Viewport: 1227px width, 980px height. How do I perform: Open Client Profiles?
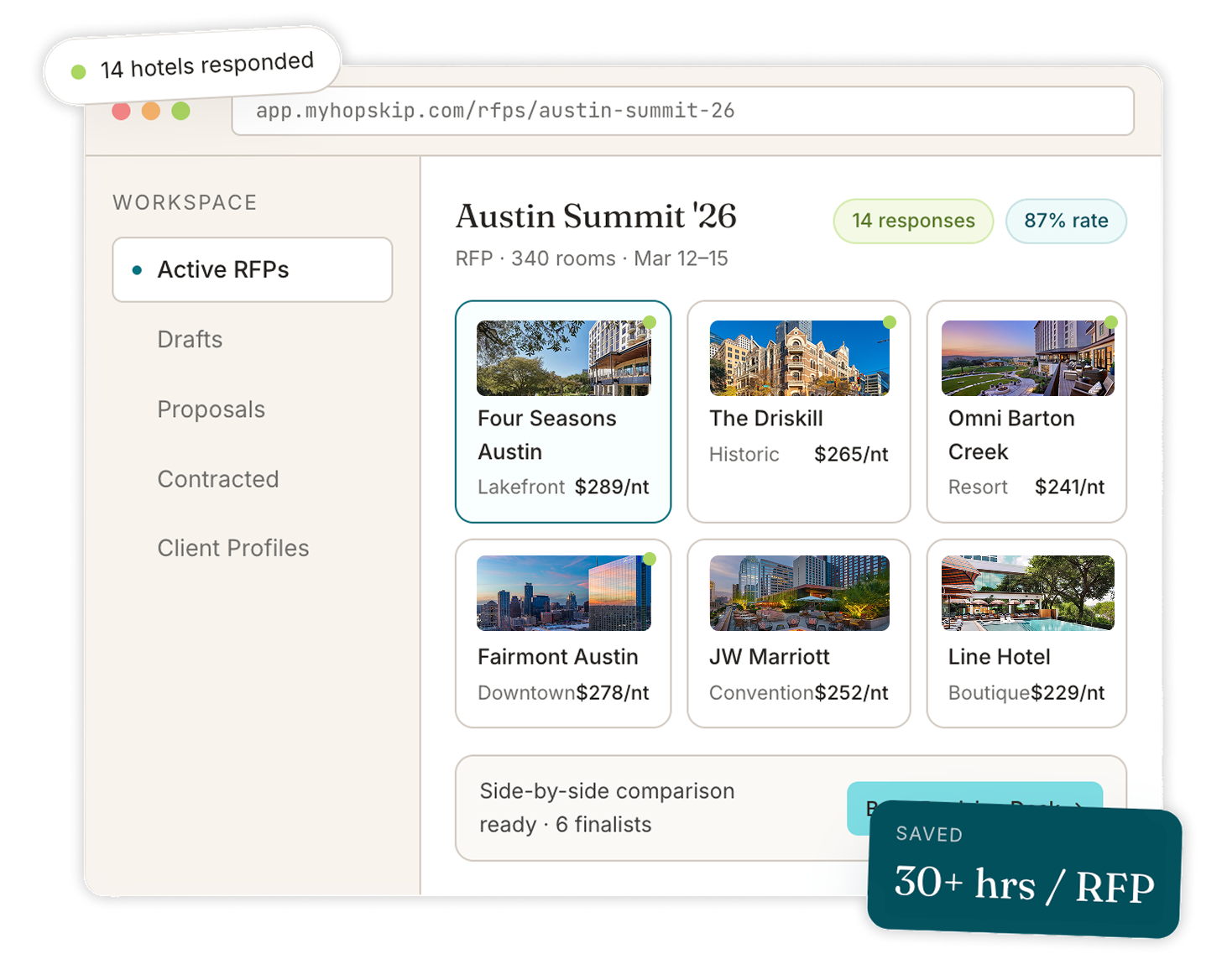coord(233,548)
